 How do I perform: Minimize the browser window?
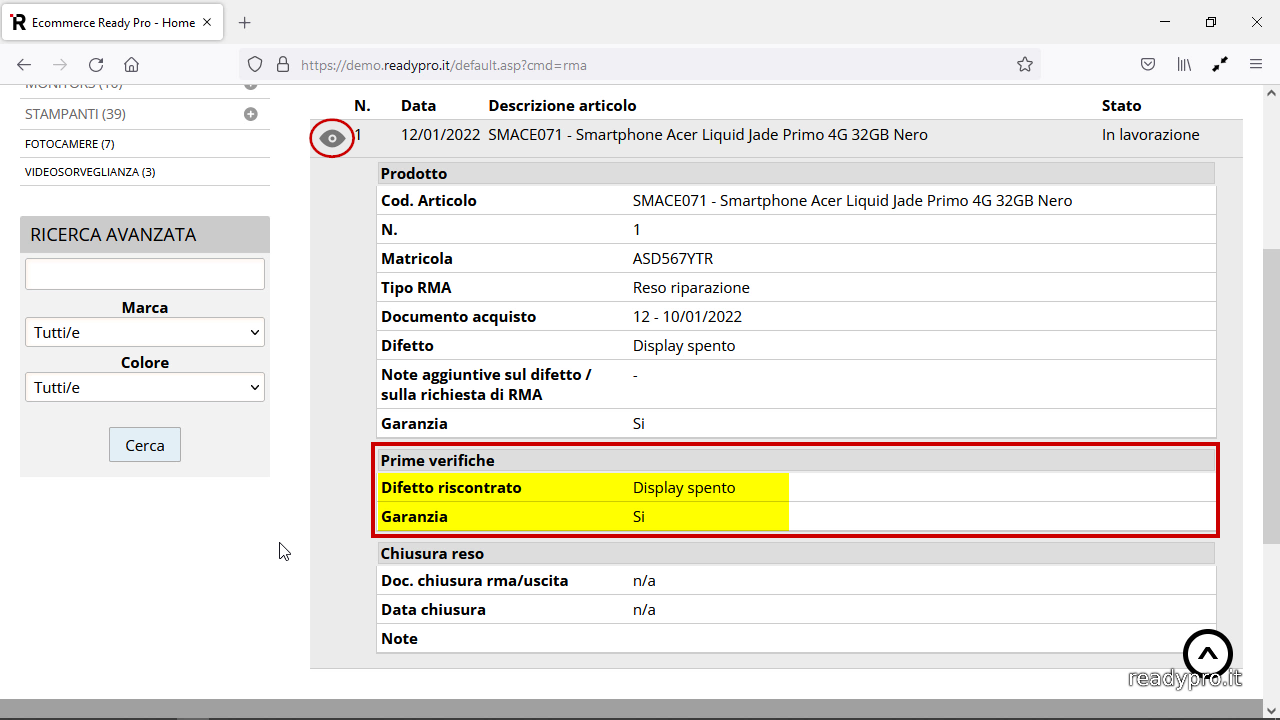(x=1165, y=22)
